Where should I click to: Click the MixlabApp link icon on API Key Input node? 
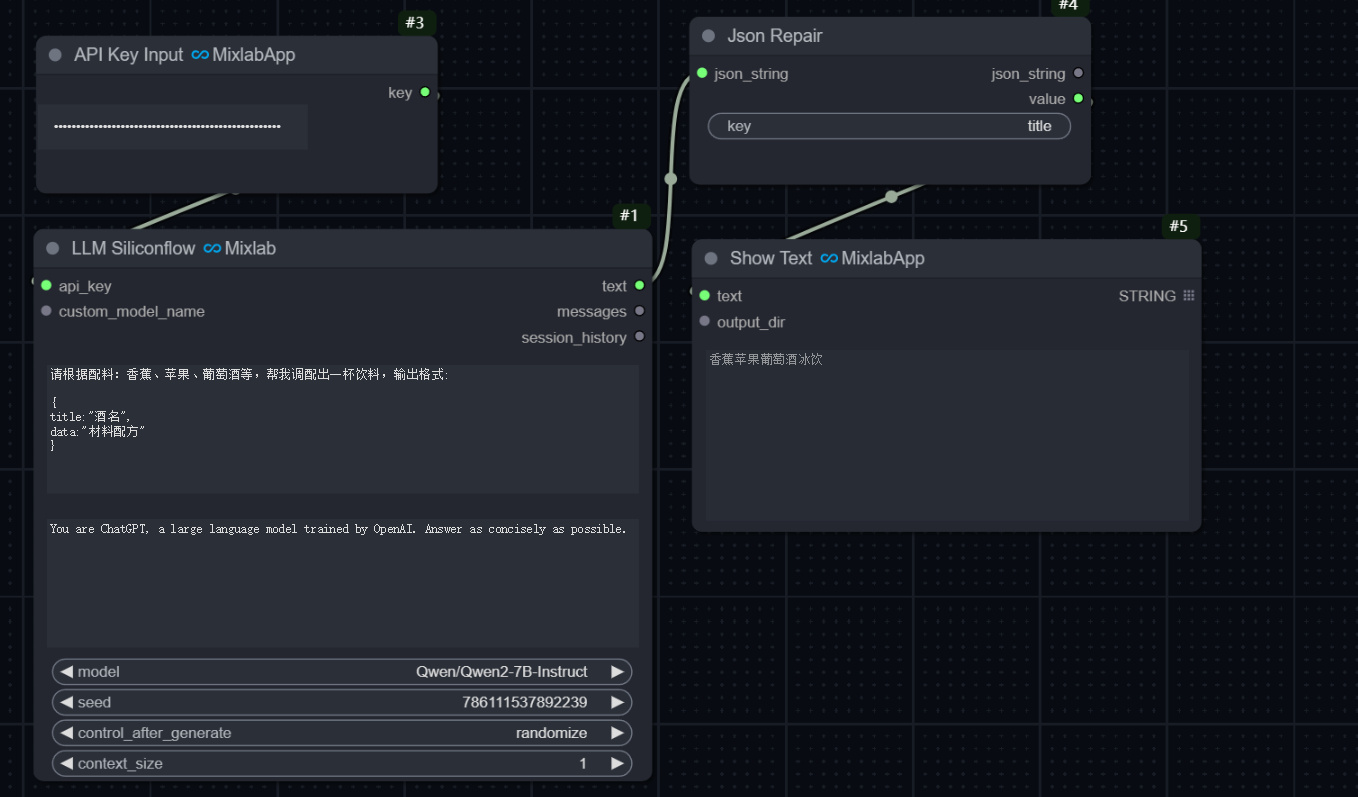pyautogui.click(x=199, y=55)
